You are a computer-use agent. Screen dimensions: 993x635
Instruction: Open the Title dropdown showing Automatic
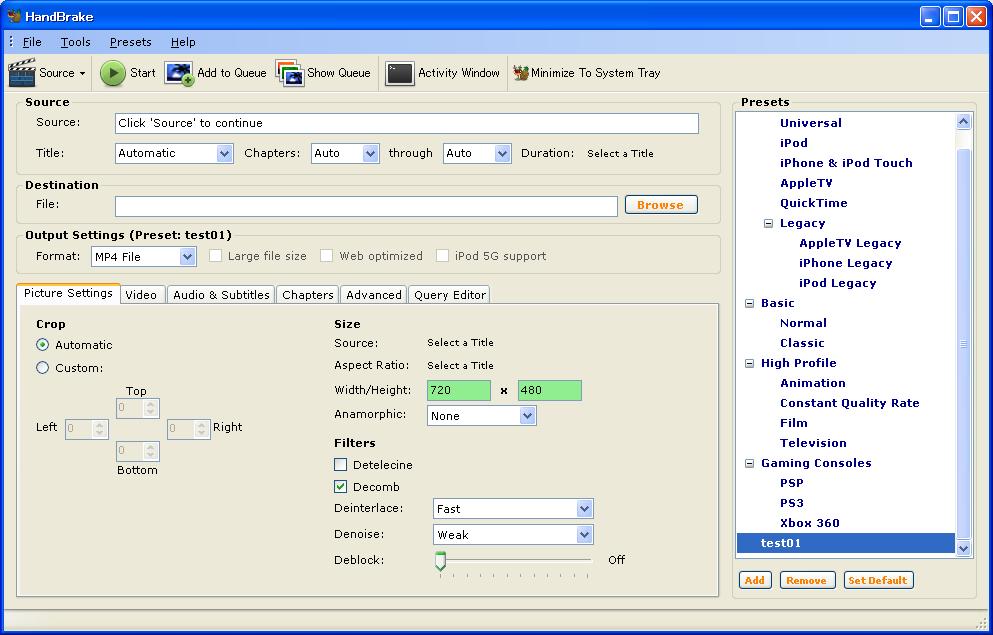[x=174, y=153]
